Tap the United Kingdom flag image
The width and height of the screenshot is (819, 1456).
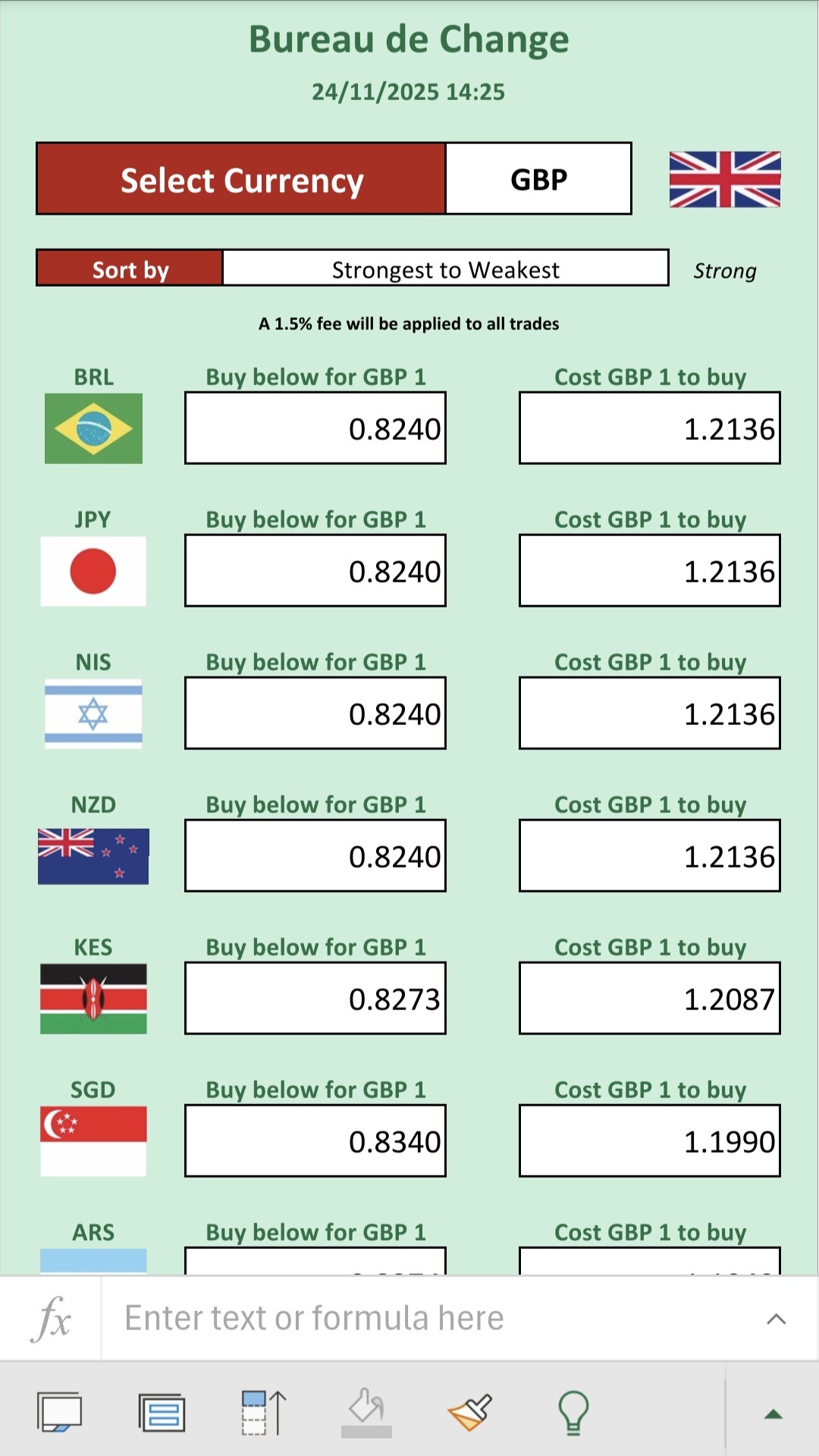tap(724, 180)
